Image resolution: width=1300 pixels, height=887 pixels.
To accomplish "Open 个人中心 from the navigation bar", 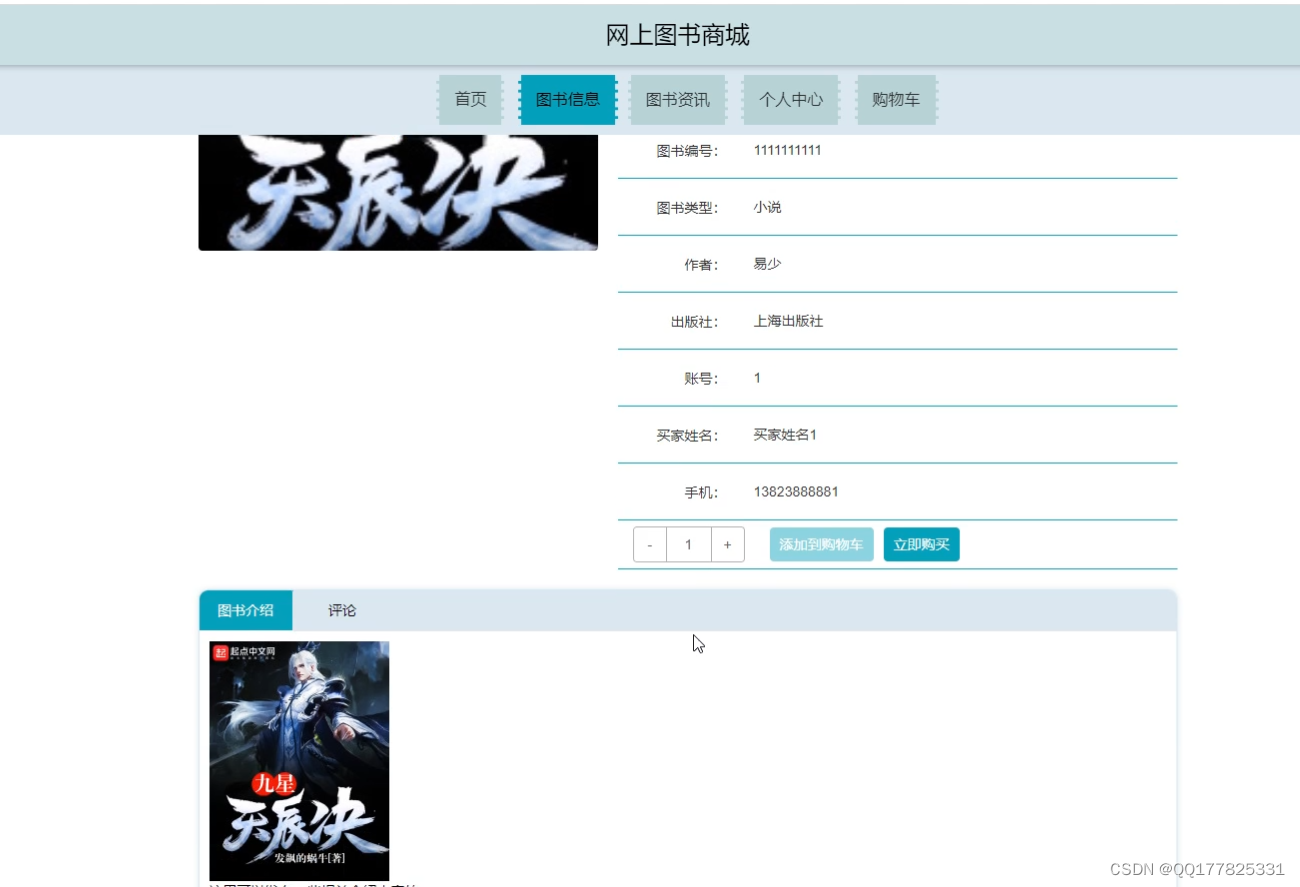I will coord(791,100).
